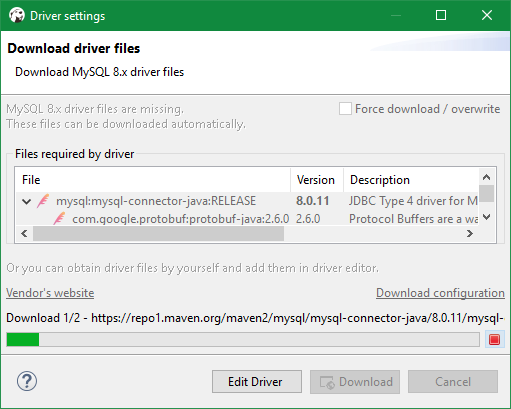The image size is (511, 409).
Task: Enable Force download / overwrite checkbox
Action: [x=345, y=109]
